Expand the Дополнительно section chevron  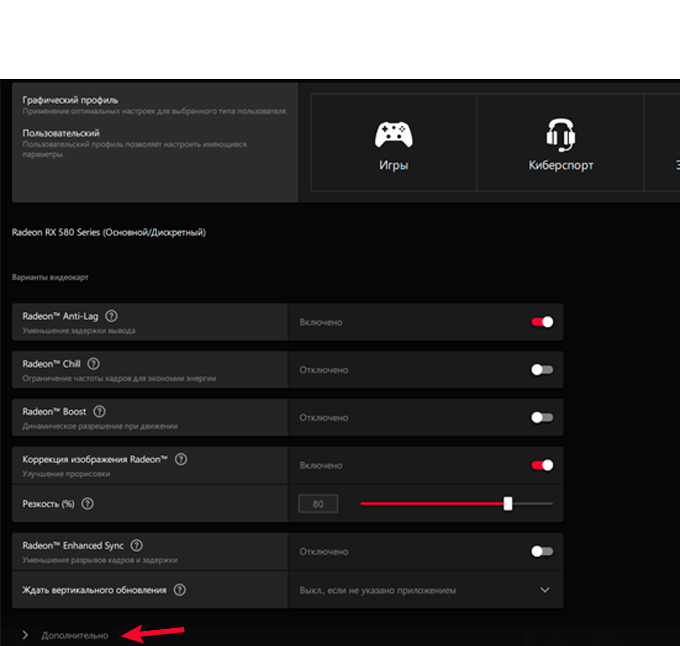pyautogui.click(x=25, y=635)
